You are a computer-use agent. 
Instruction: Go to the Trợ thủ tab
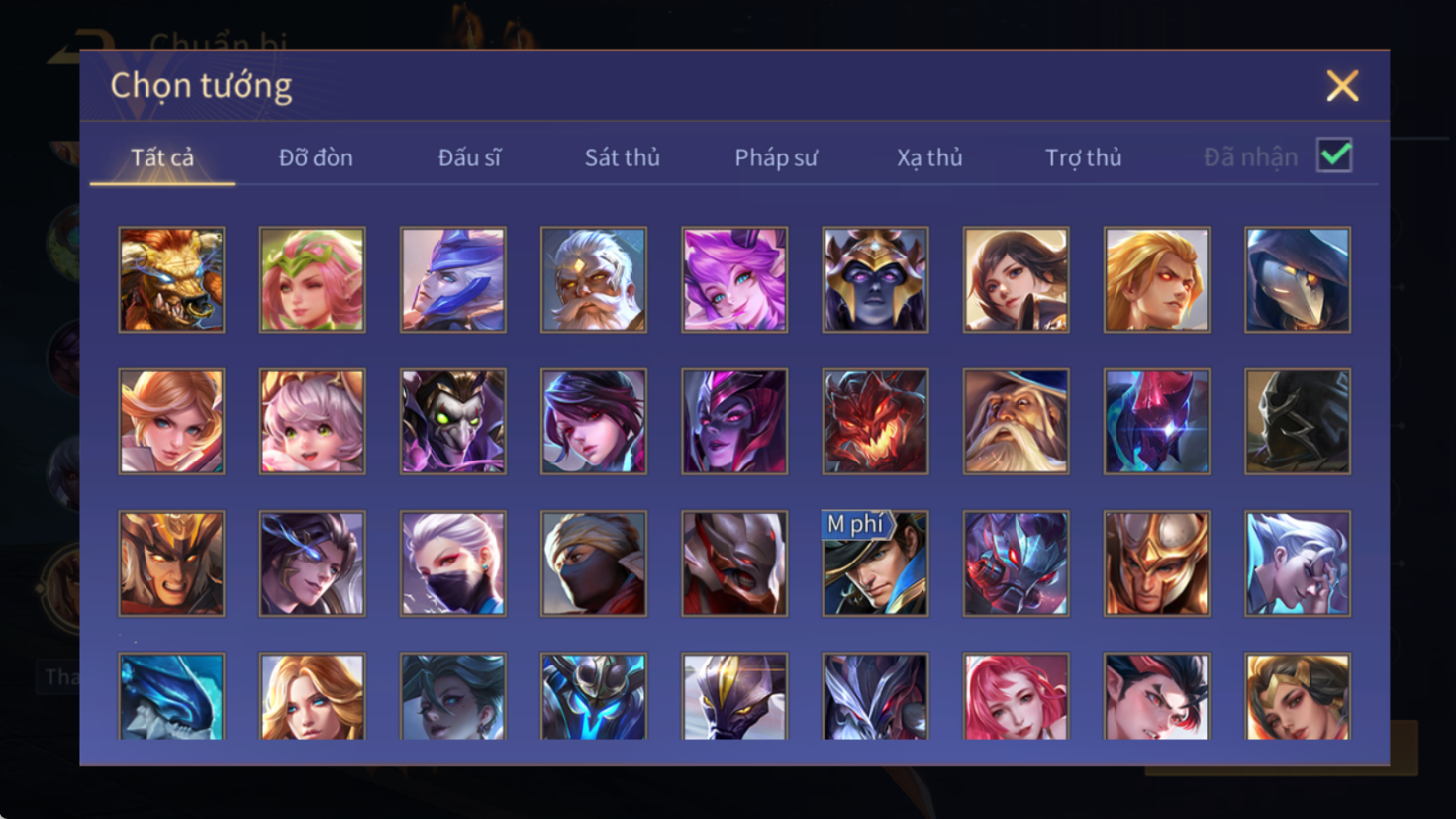point(1084,157)
